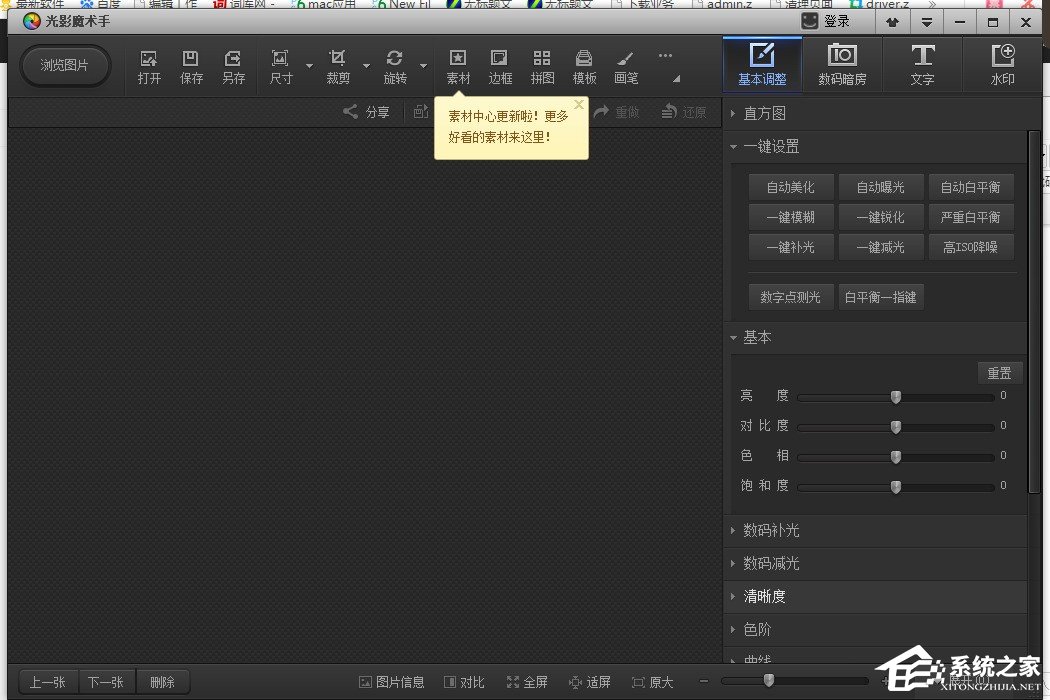Open the 拼图 (Collage) tool
Viewport: 1050px width, 700px height.
542,66
